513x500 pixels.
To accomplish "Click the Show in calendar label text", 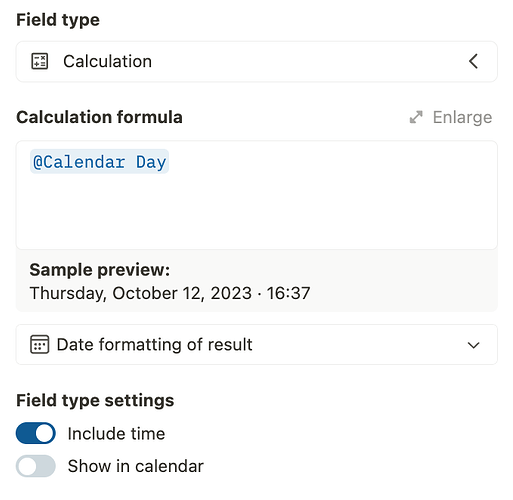I will pos(136,466).
